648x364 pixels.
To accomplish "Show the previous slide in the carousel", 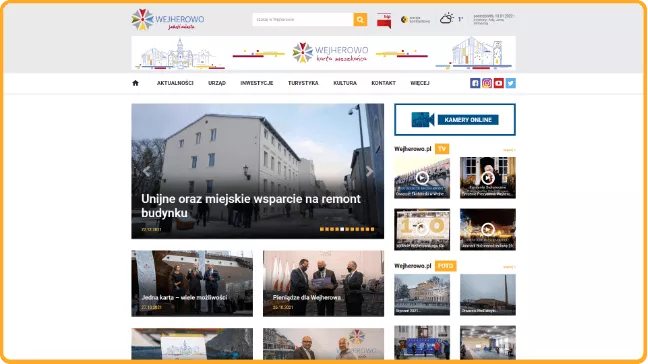I will 146,171.
